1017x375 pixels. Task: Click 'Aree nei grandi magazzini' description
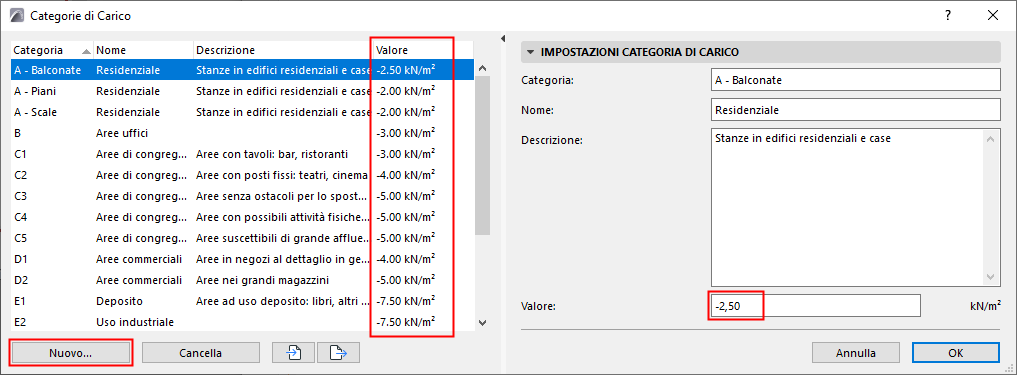[263, 280]
